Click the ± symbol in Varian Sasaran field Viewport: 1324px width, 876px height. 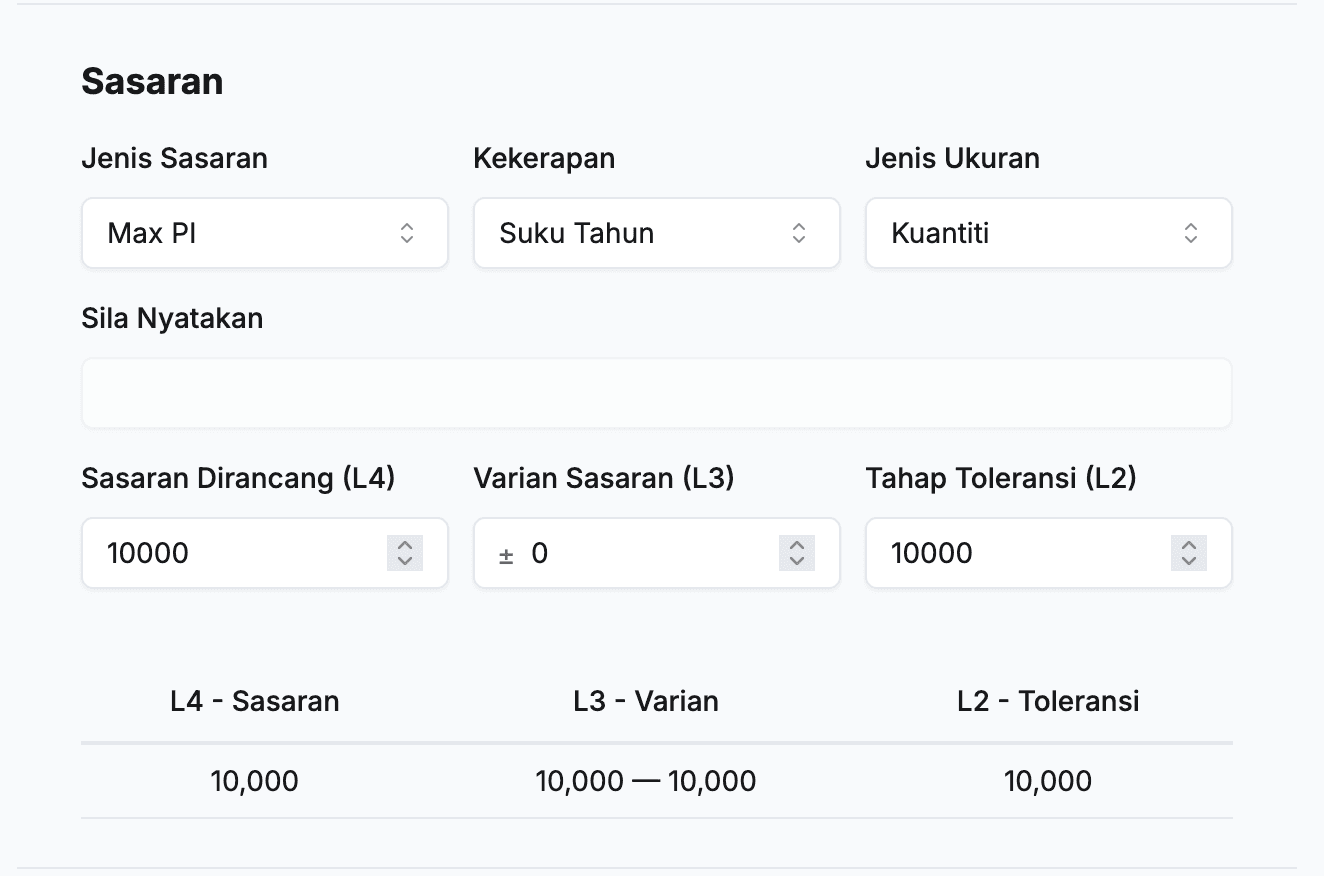click(x=506, y=554)
